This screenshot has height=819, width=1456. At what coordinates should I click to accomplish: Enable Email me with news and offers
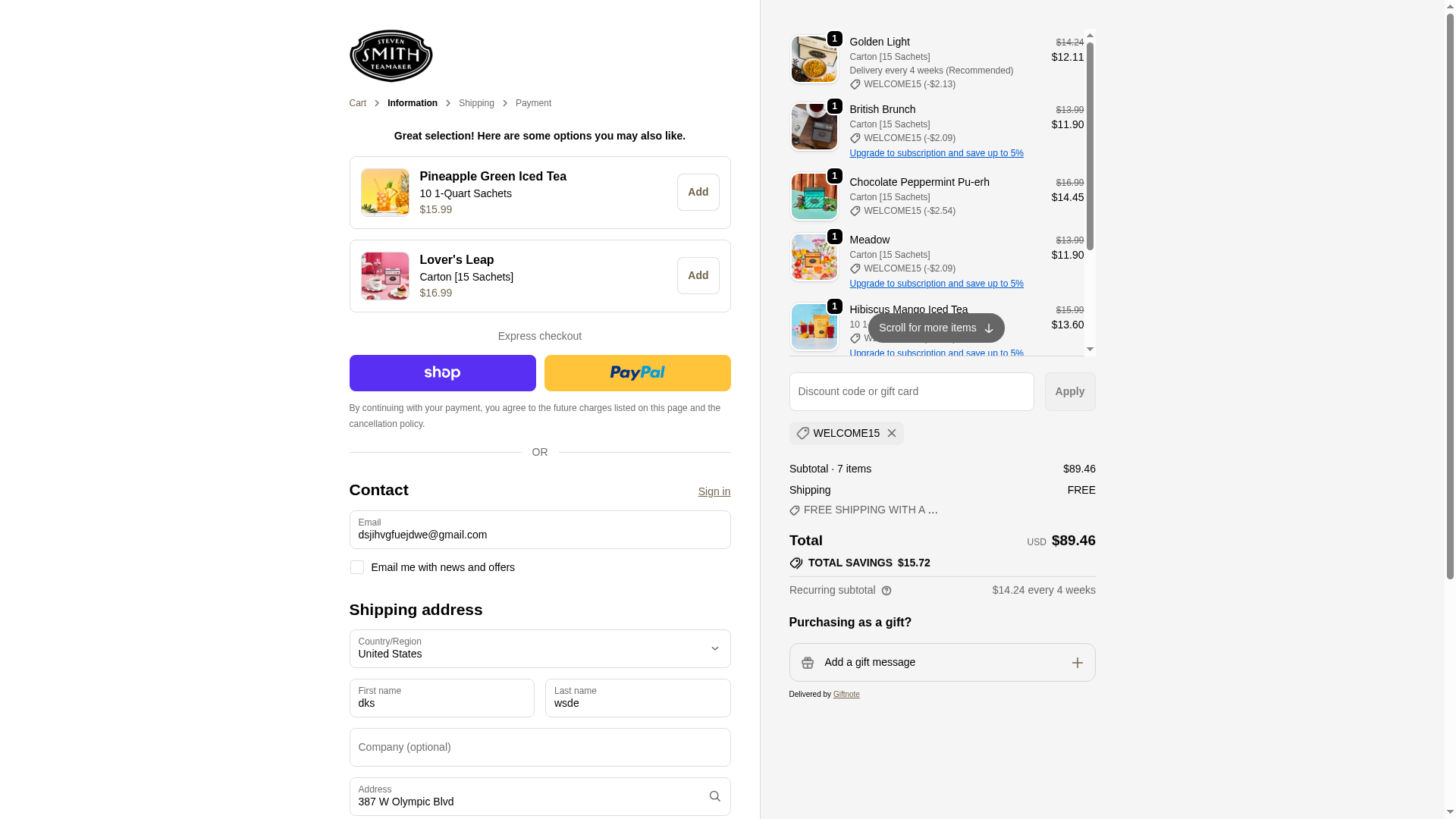pos(356,567)
